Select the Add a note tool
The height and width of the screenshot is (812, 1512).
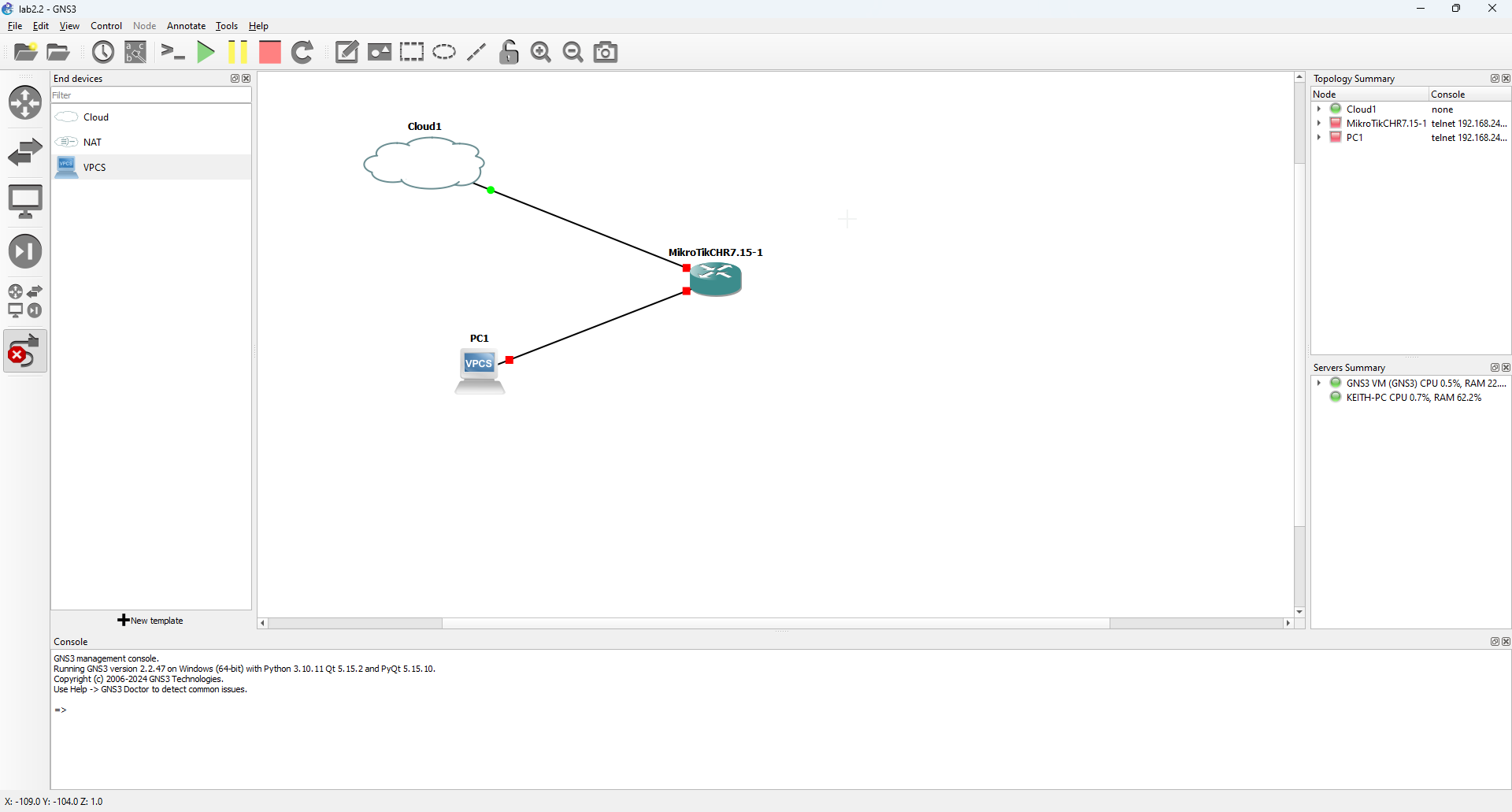[347, 52]
